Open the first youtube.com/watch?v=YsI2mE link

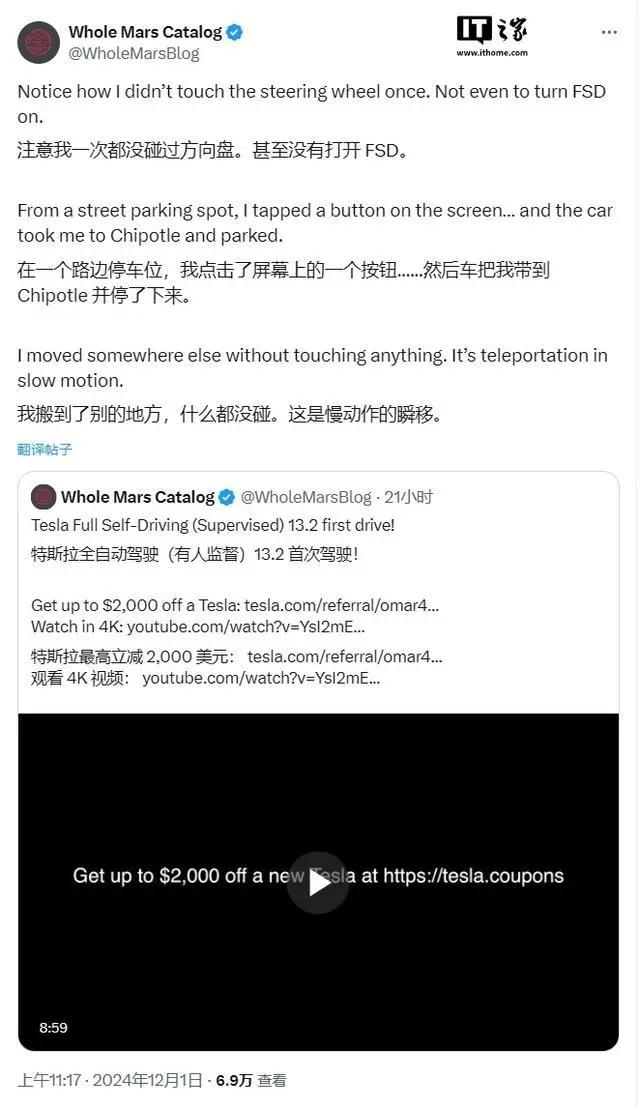[246, 627]
